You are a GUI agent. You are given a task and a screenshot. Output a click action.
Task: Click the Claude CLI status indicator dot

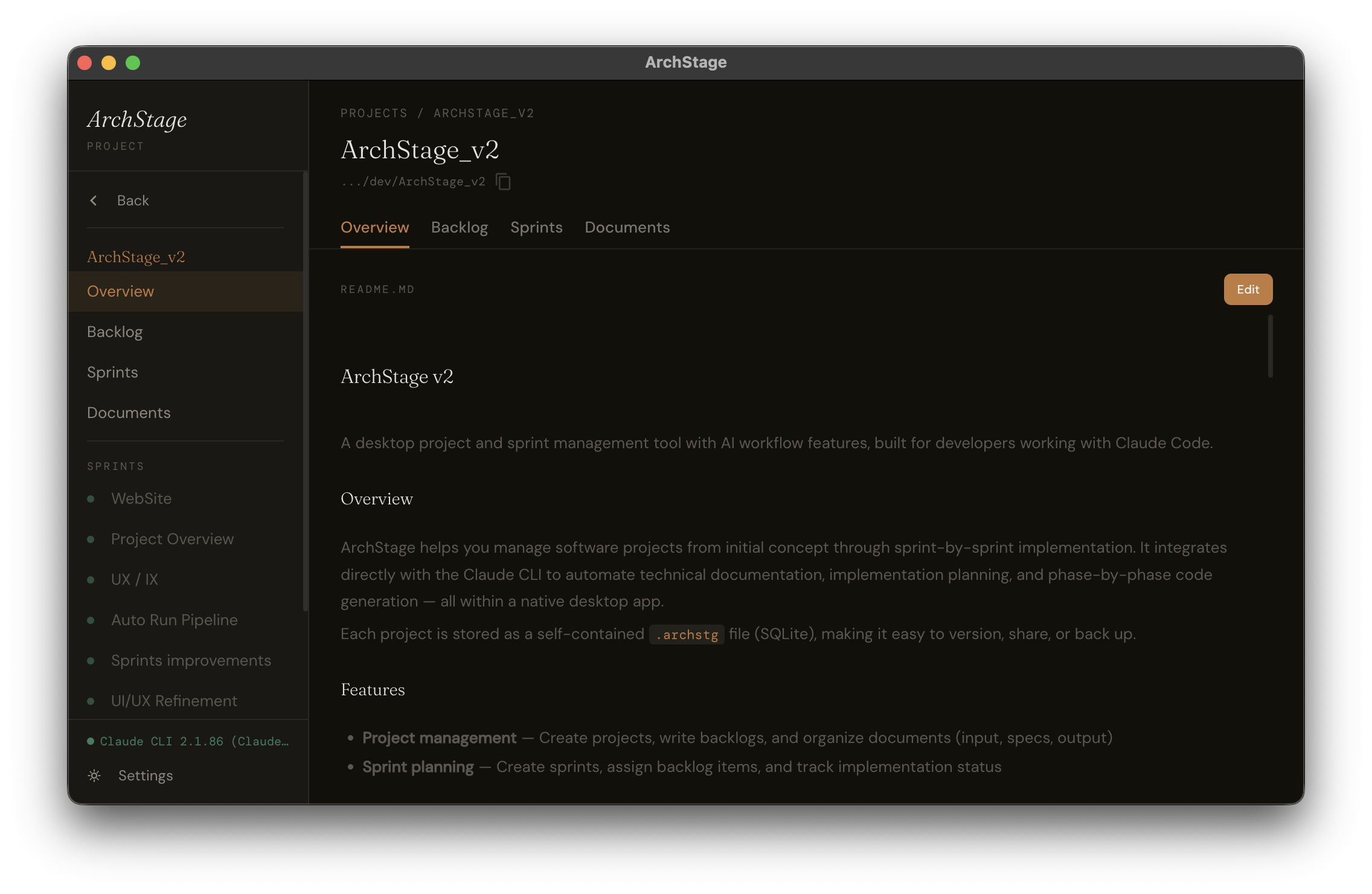tap(90, 740)
